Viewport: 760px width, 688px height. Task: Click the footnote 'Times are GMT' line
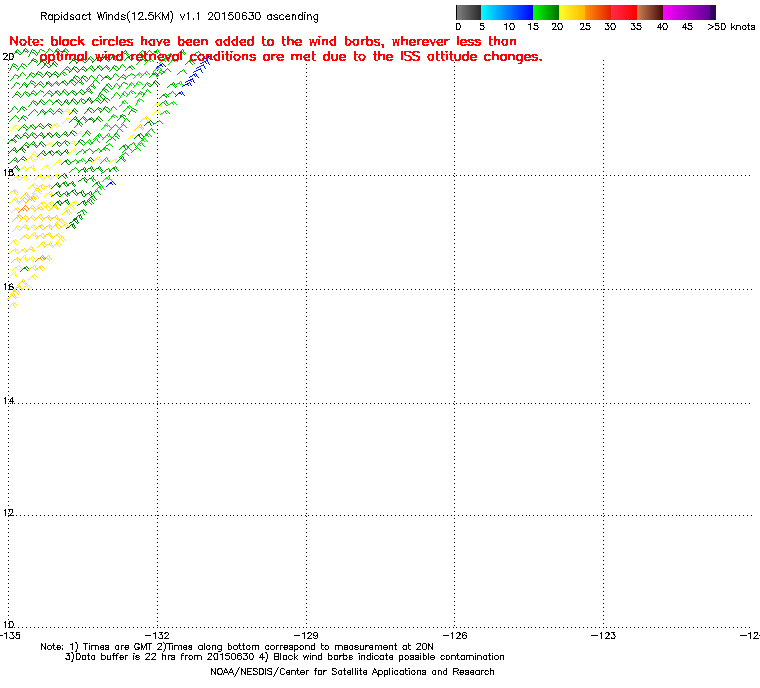point(237,647)
